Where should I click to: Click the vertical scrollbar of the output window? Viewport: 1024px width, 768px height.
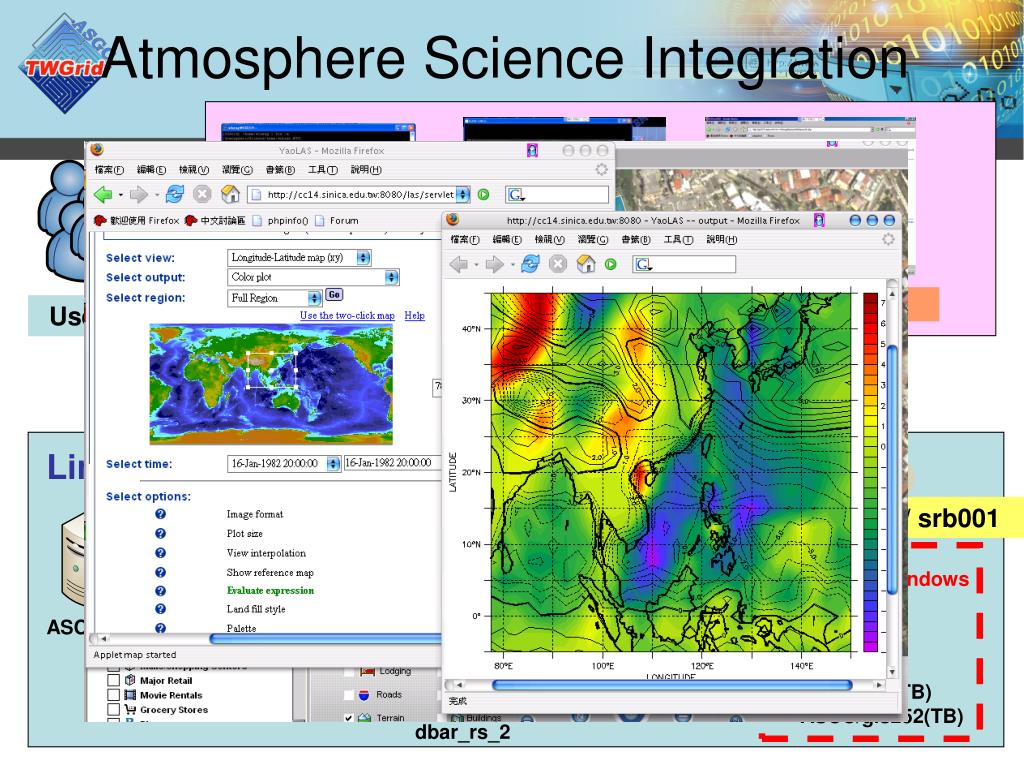(x=892, y=468)
